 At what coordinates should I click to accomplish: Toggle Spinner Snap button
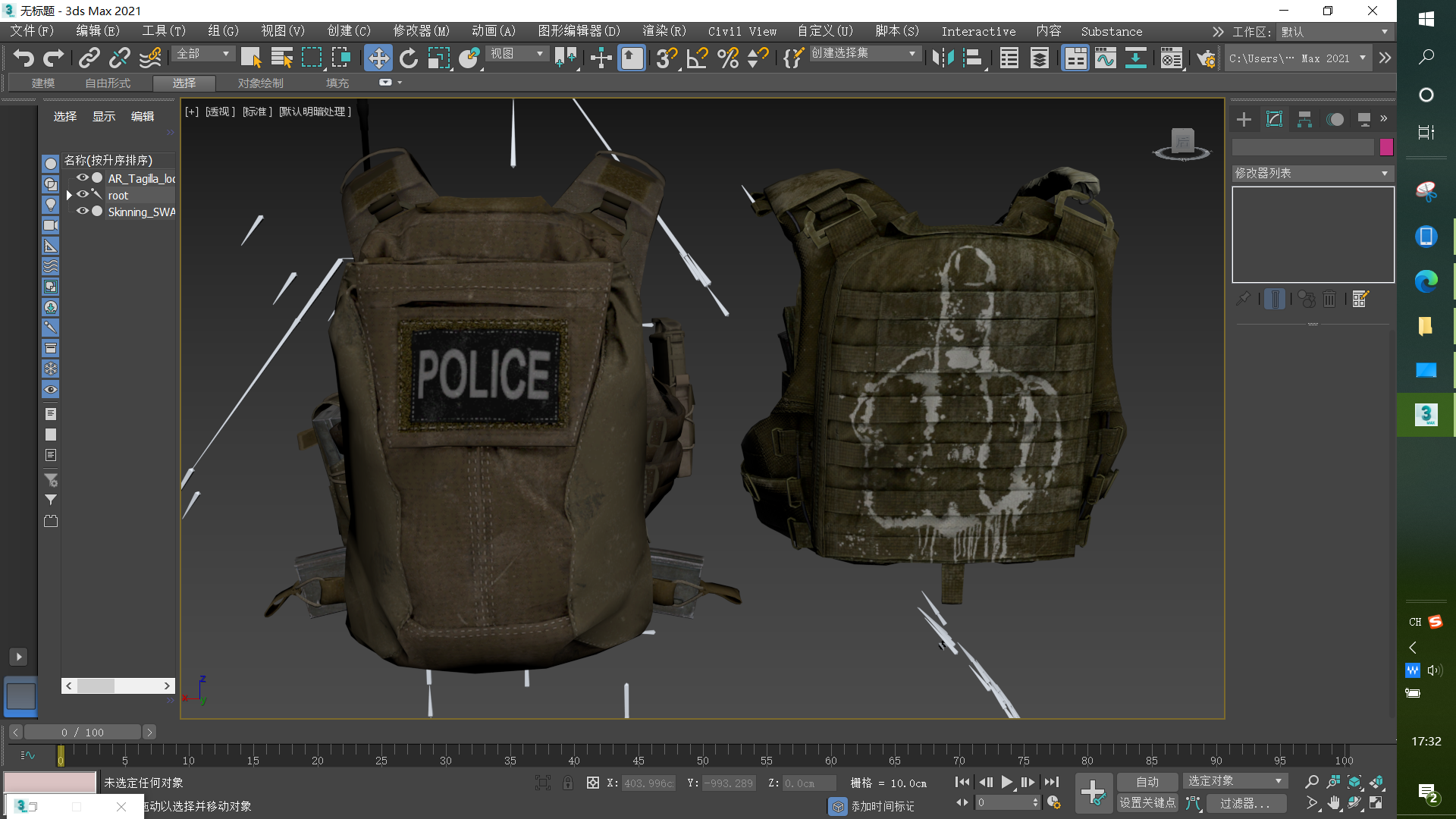pyautogui.click(x=758, y=58)
